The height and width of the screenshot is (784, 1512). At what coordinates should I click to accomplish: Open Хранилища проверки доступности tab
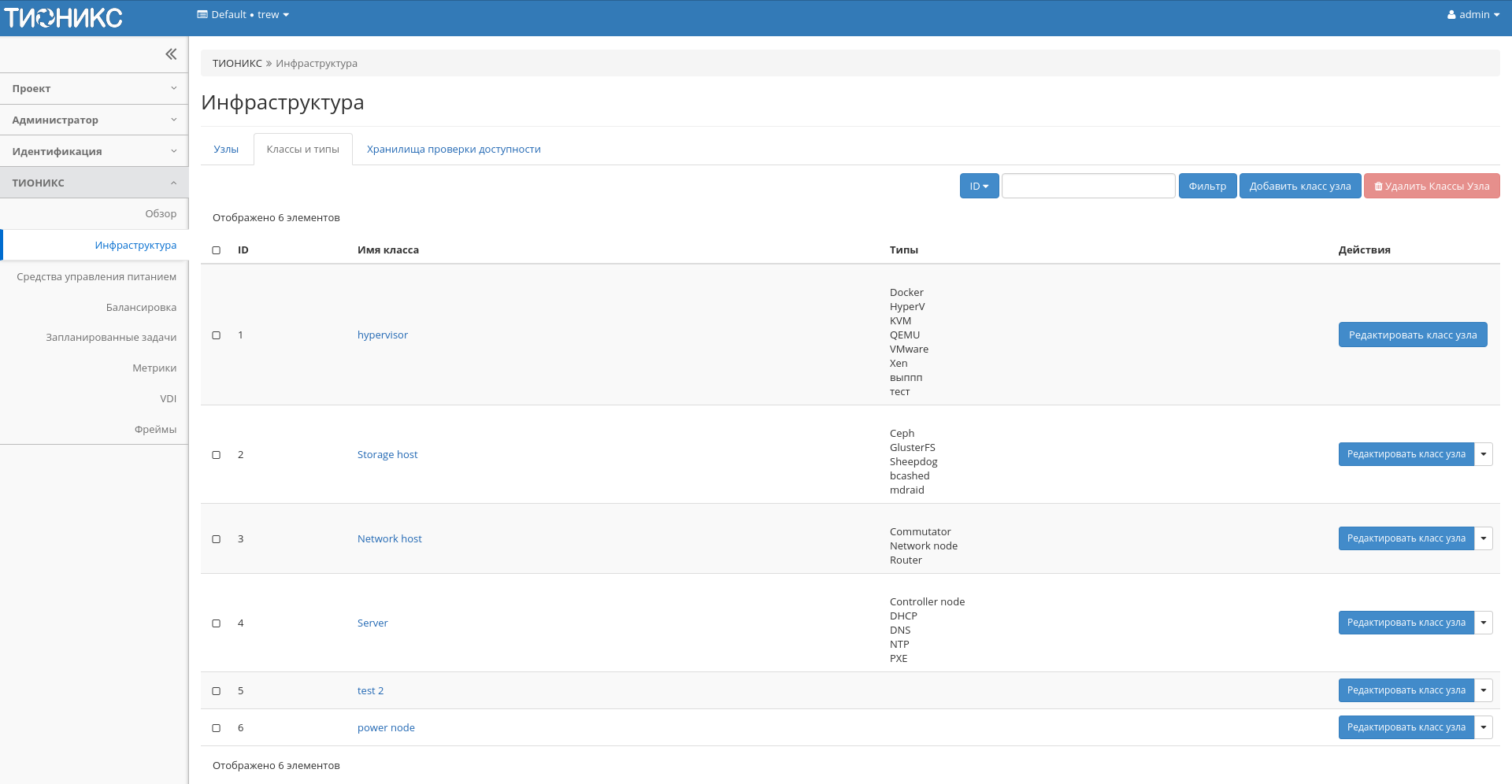[x=454, y=150]
